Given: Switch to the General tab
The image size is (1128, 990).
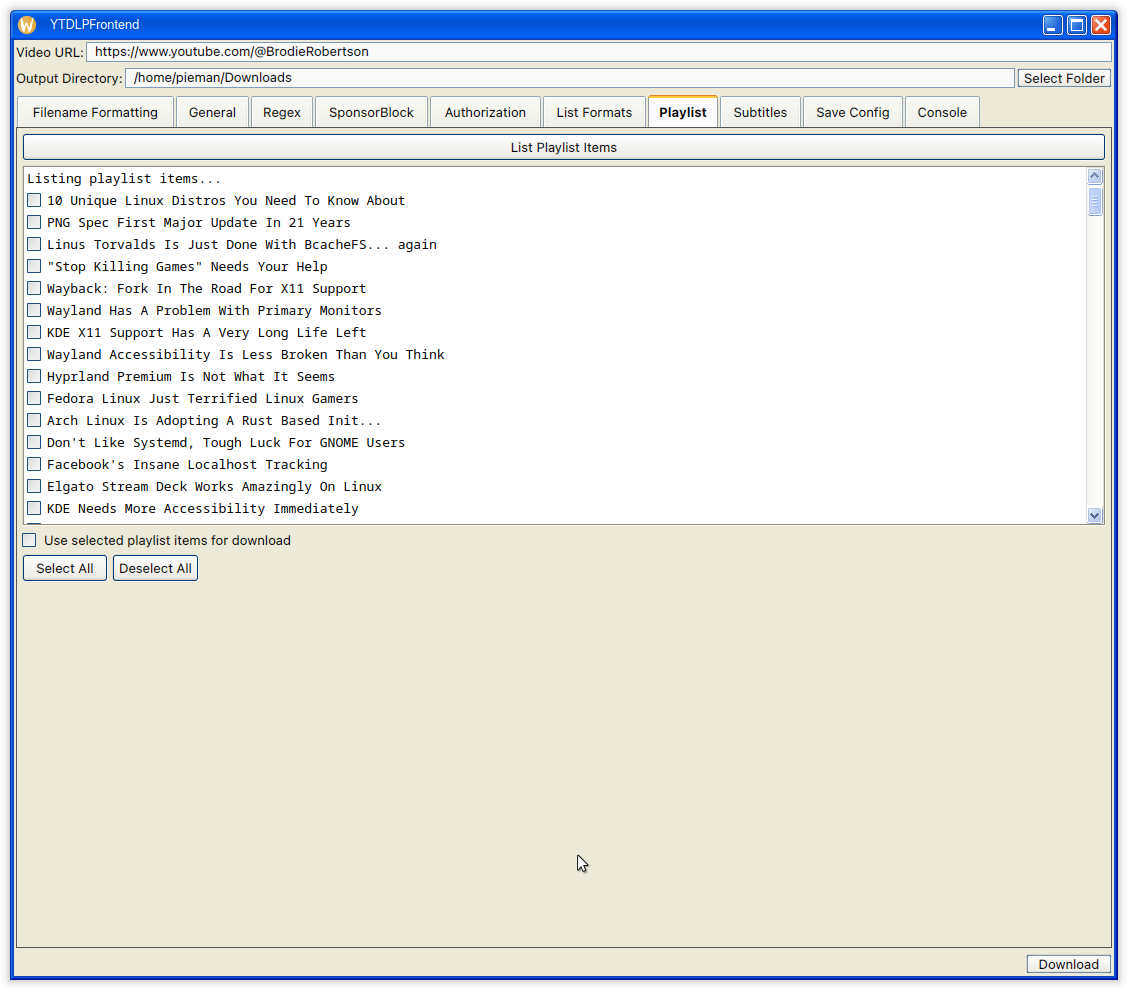Looking at the screenshot, I should (212, 112).
